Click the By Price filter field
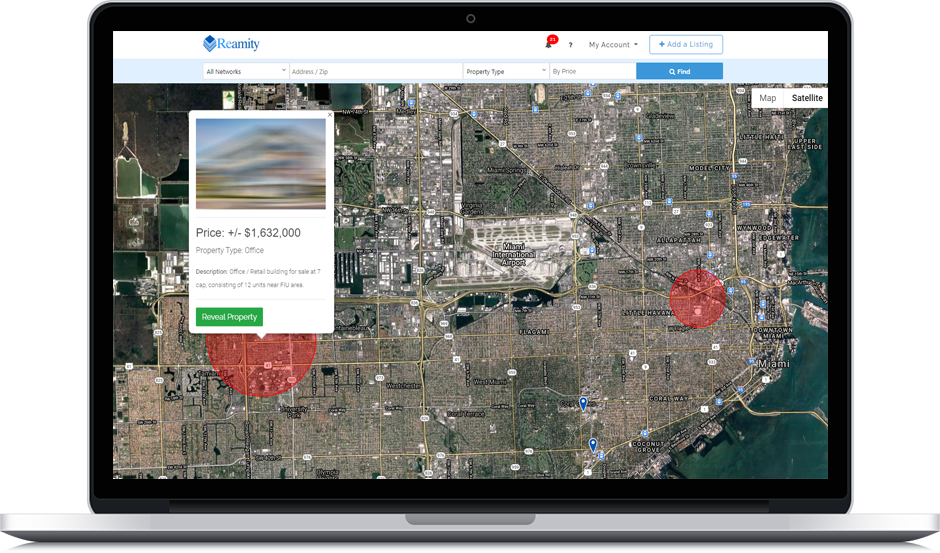 [x=592, y=71]
